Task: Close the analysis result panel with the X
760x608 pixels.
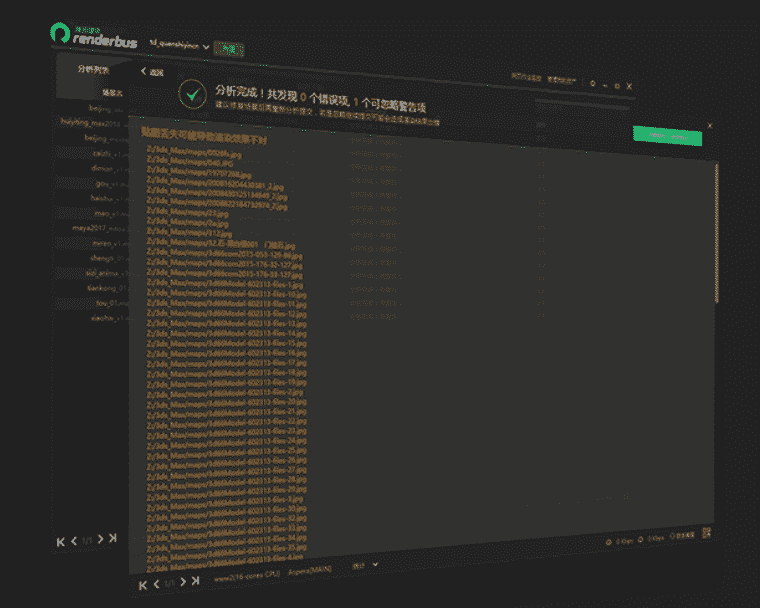Action: coord(710,126)
